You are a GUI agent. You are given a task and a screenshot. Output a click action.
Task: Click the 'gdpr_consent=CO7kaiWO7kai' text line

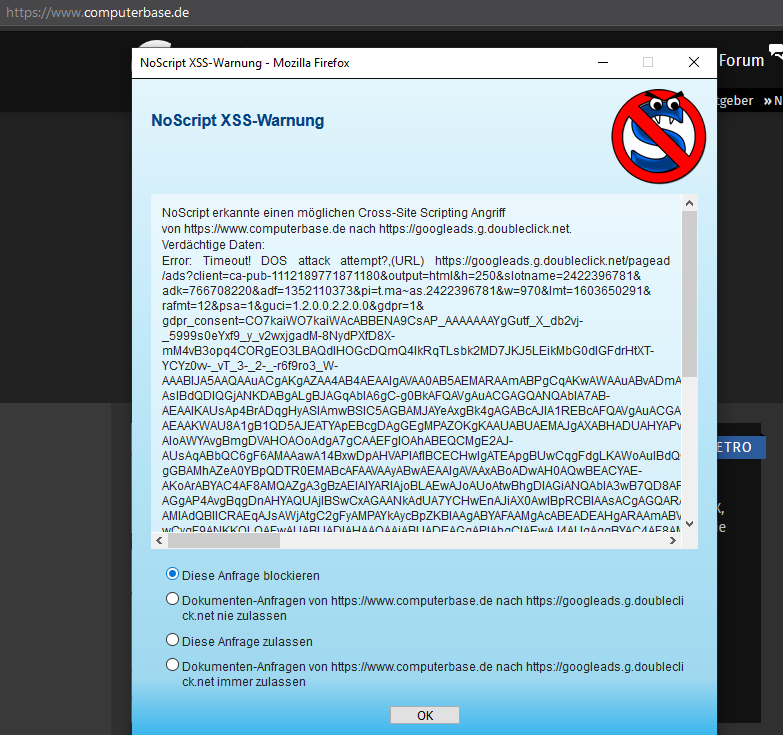click(373, 321)
